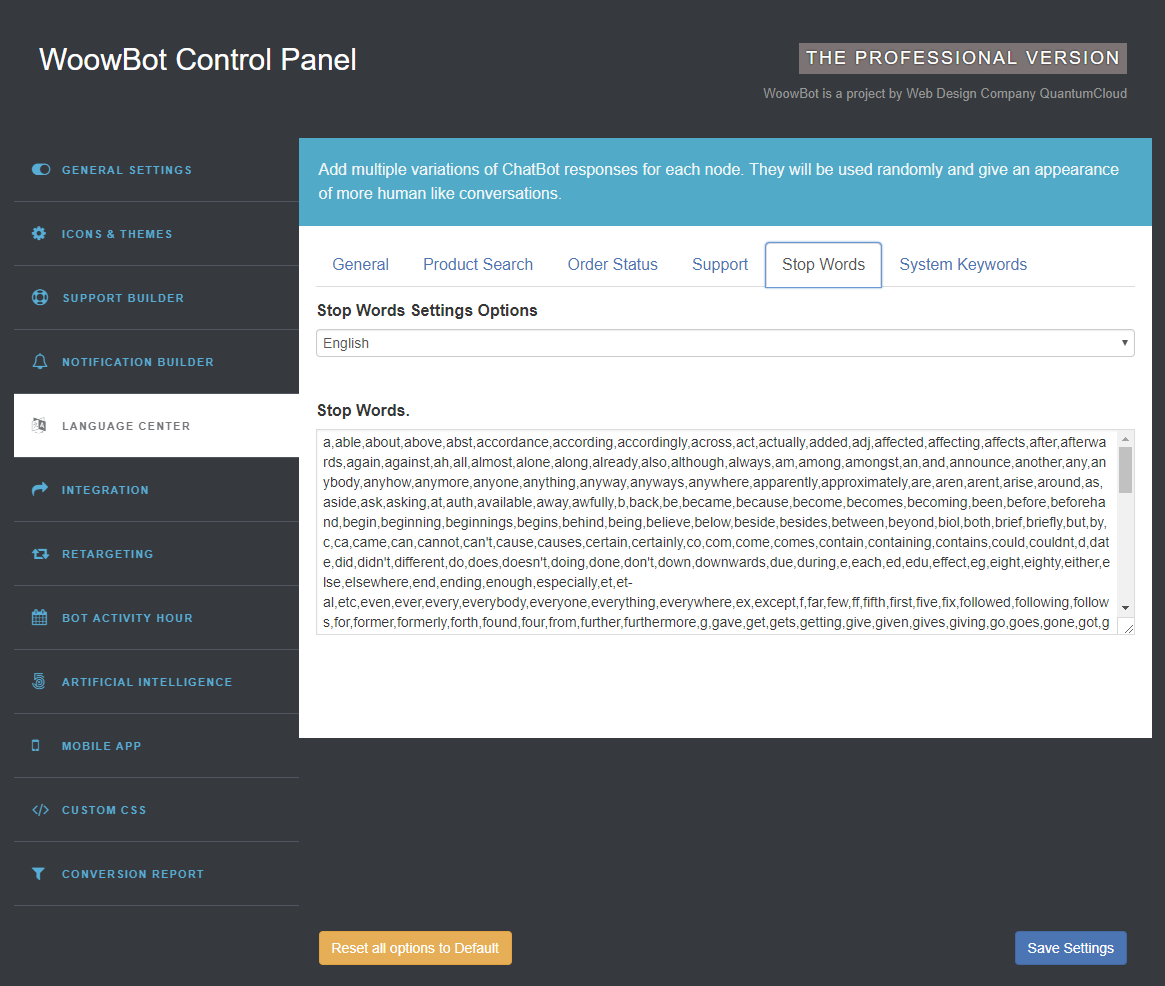Click the Stop Words textarea scrollbar thumb
1165x986 pixels.
pos(1126,470)
